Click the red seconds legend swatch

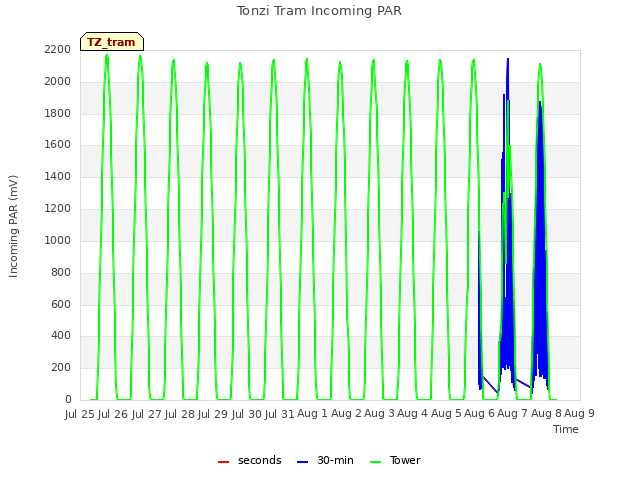coord(223,462)
